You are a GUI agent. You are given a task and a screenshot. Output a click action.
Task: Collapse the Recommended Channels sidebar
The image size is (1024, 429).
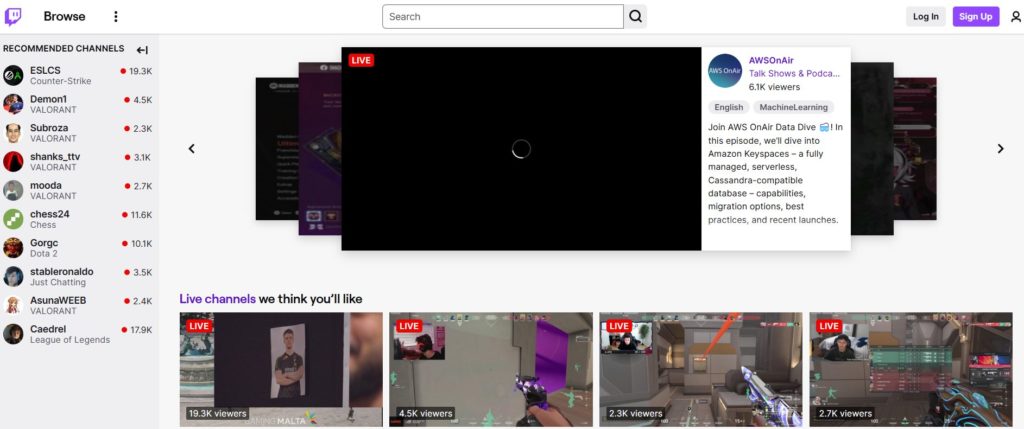pyautogui.click(x=142, y=50)
